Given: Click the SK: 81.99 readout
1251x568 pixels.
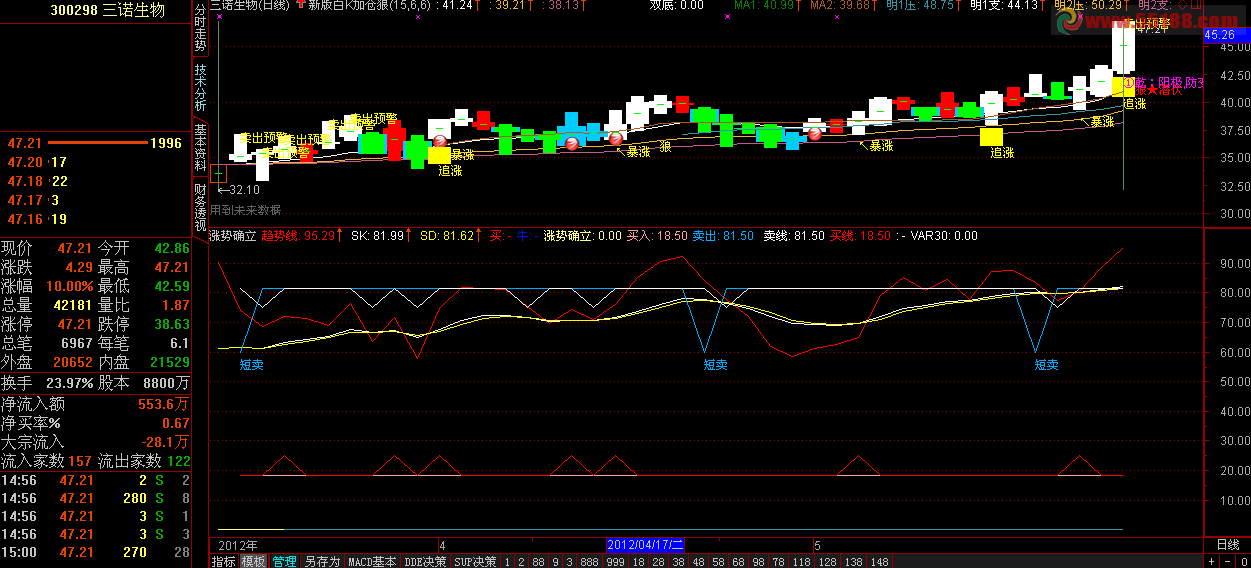Looking at the screenshot, I should tap(380, 236).
